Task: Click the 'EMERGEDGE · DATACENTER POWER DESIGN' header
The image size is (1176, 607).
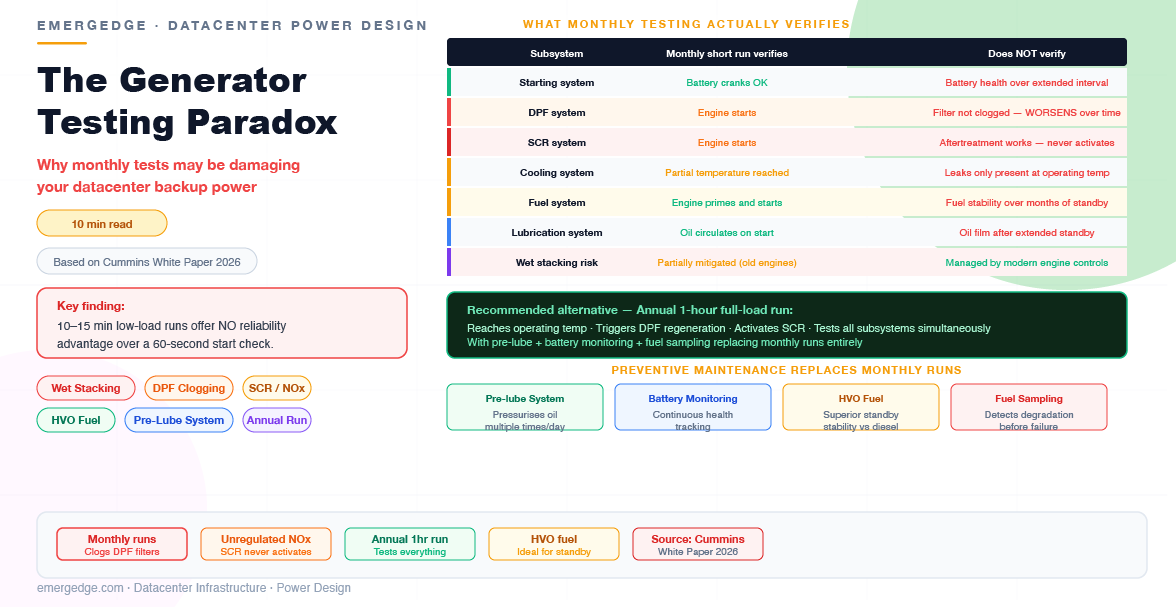Action: (232, 26)
